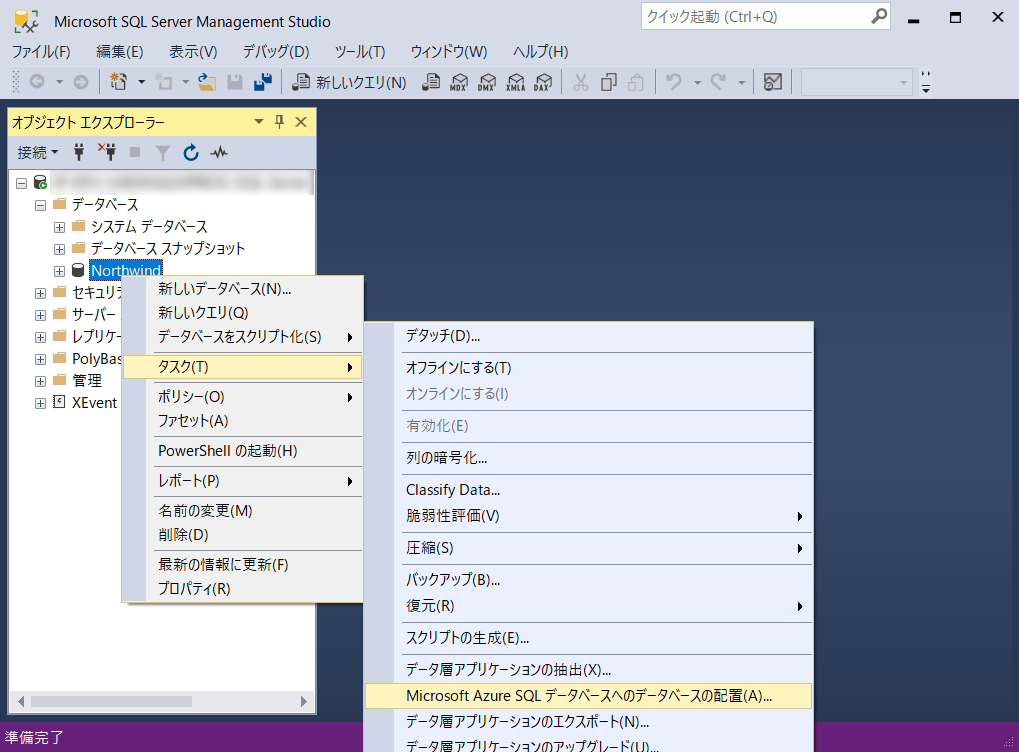
Task: Click the DMX query icon
Action: coord(487,82)
